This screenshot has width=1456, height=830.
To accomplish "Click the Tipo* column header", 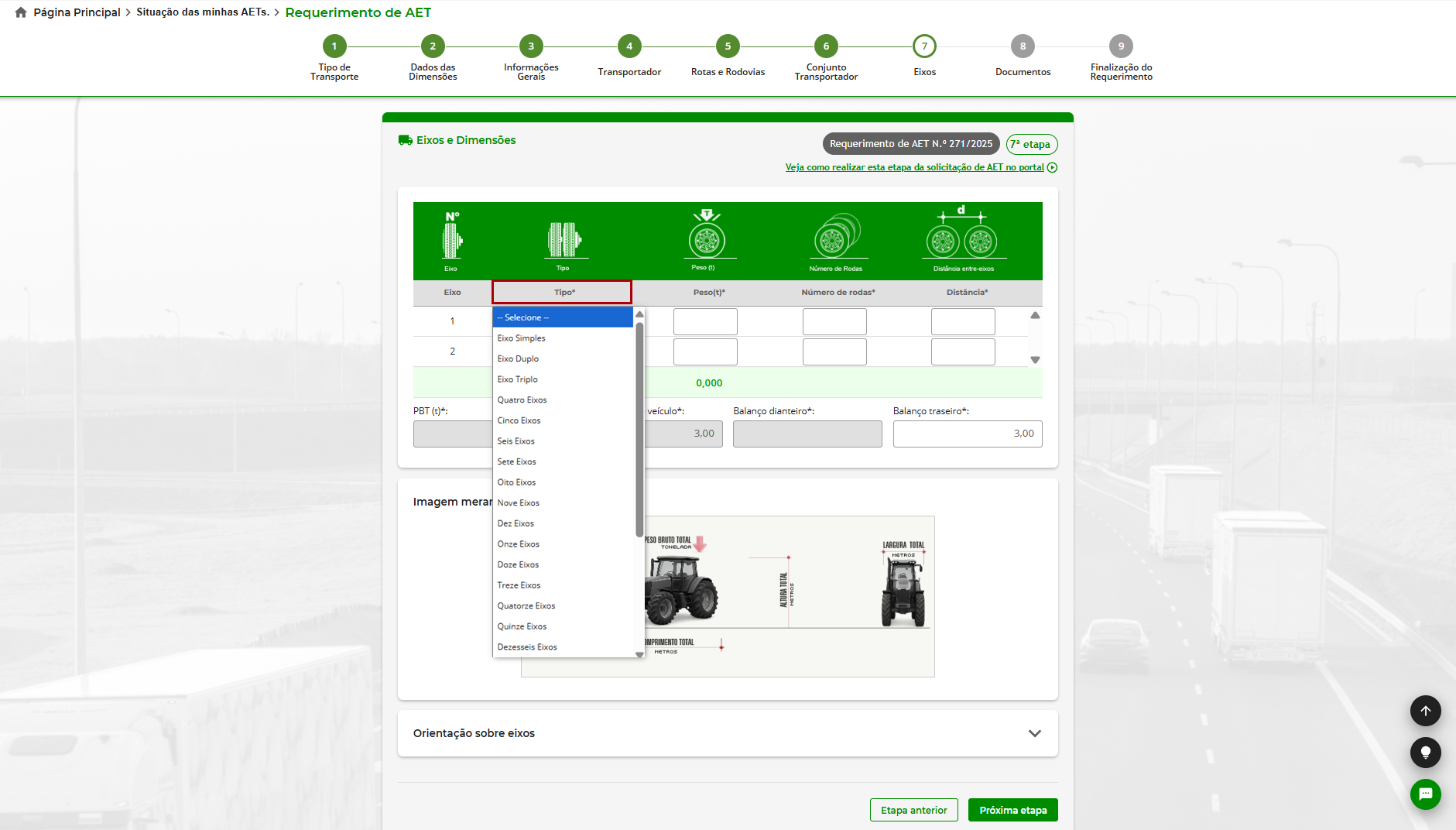I will (562, 292).
